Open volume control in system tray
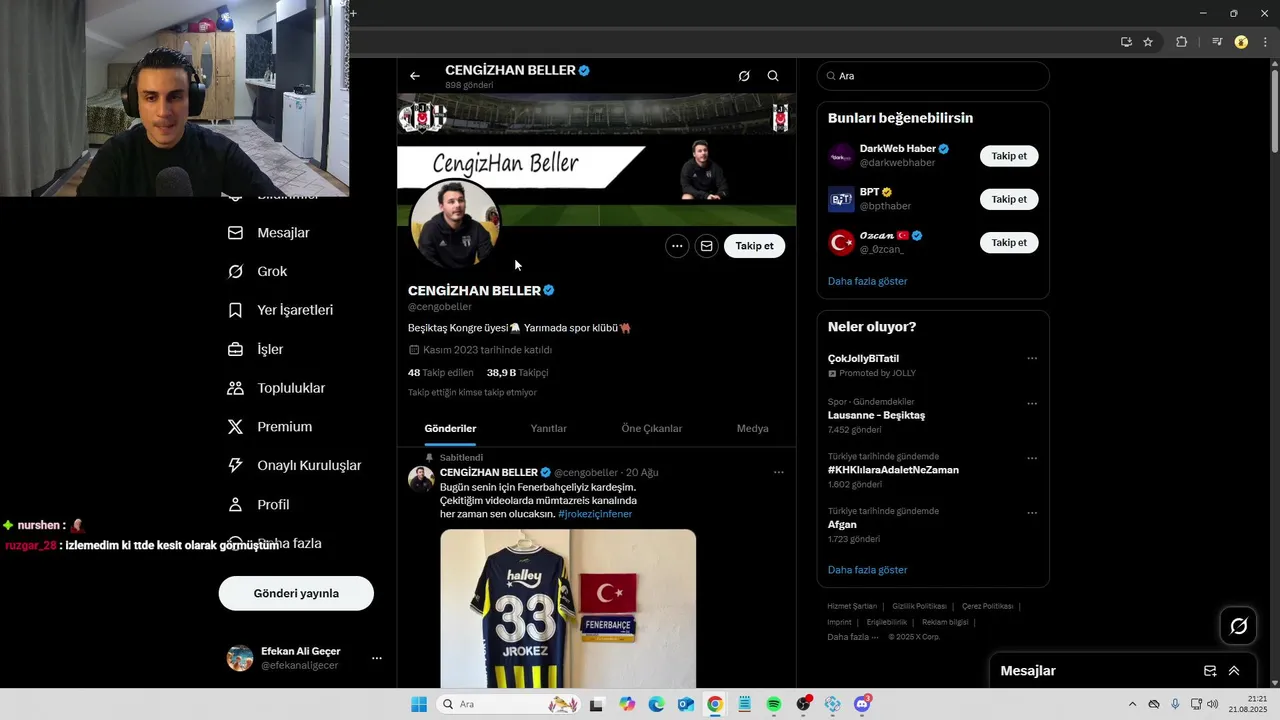This screenshot has width=1280, height=720. [1213, 704]
